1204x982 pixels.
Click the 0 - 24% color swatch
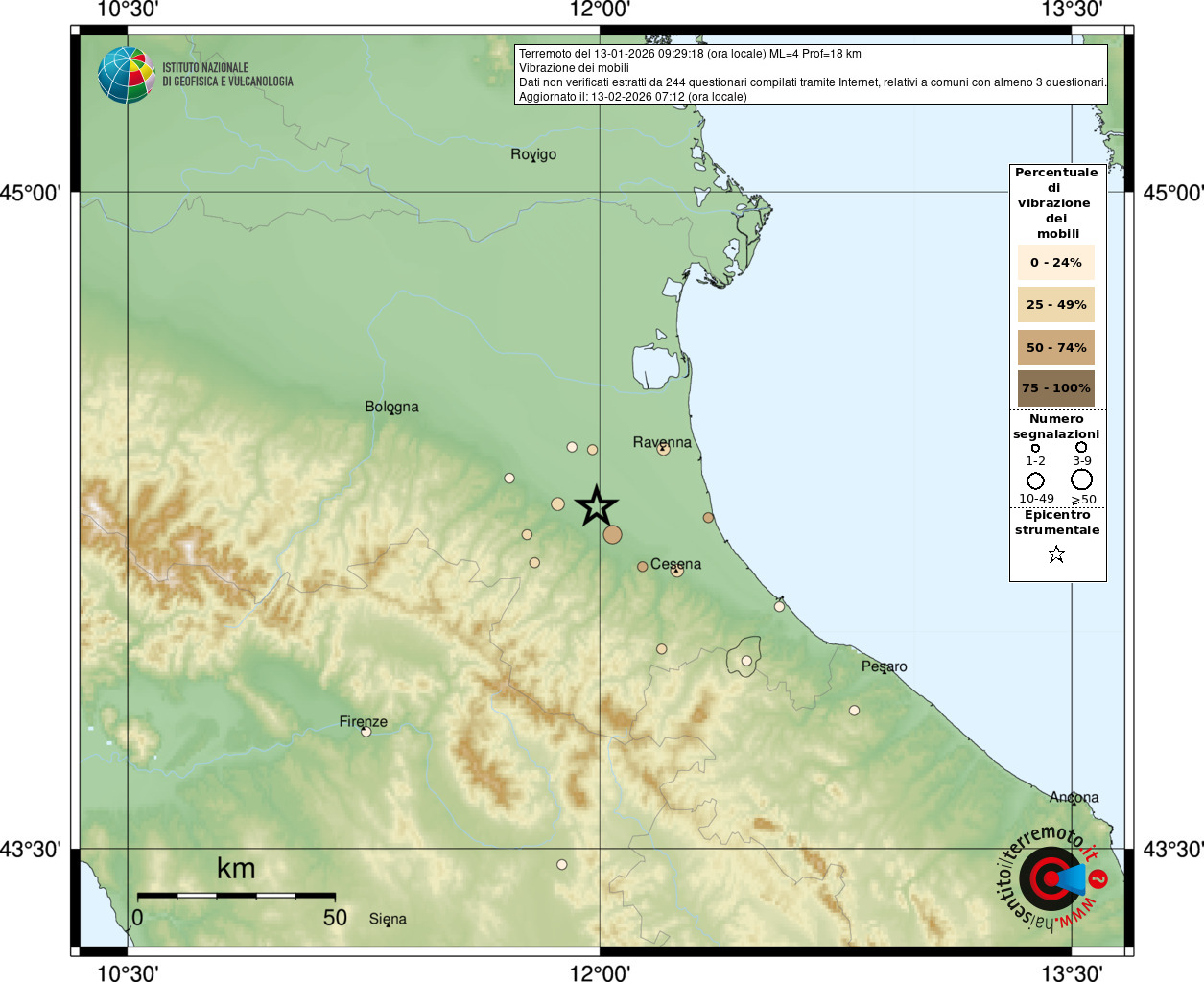point(1055,262)
